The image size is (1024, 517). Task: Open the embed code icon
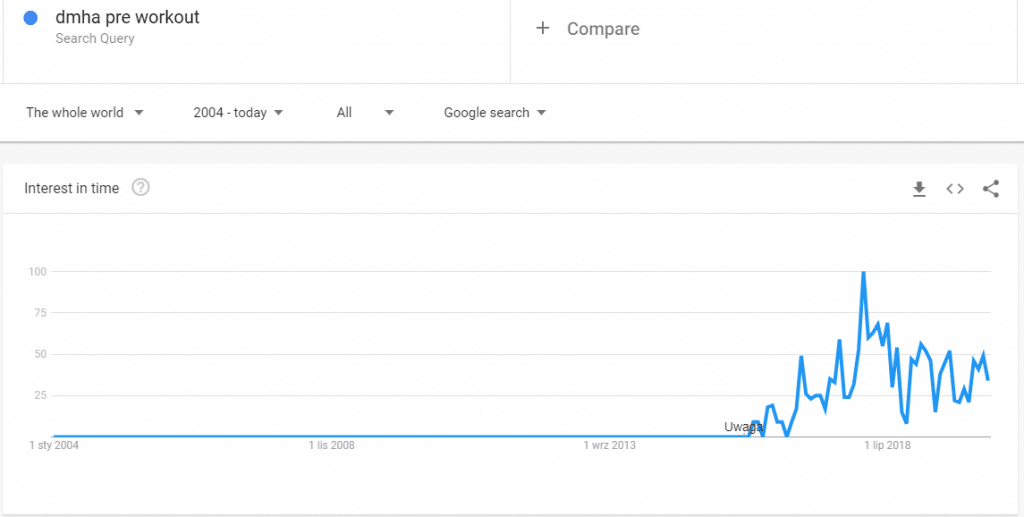pos(955,189)
